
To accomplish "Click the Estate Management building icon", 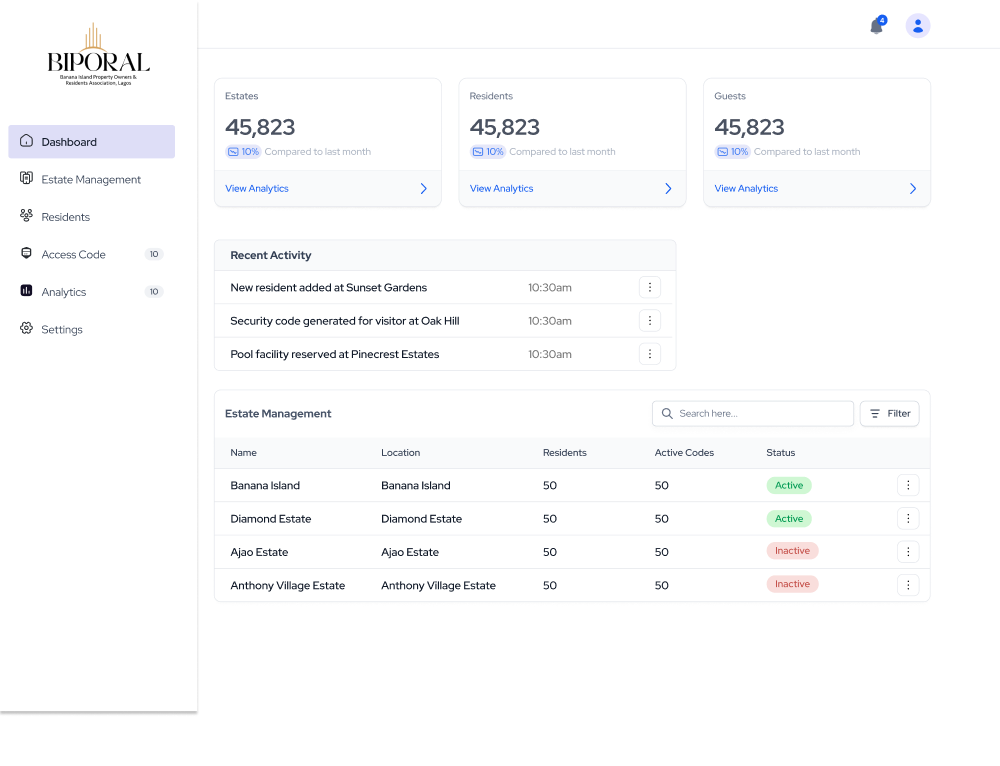I will 26,178.
